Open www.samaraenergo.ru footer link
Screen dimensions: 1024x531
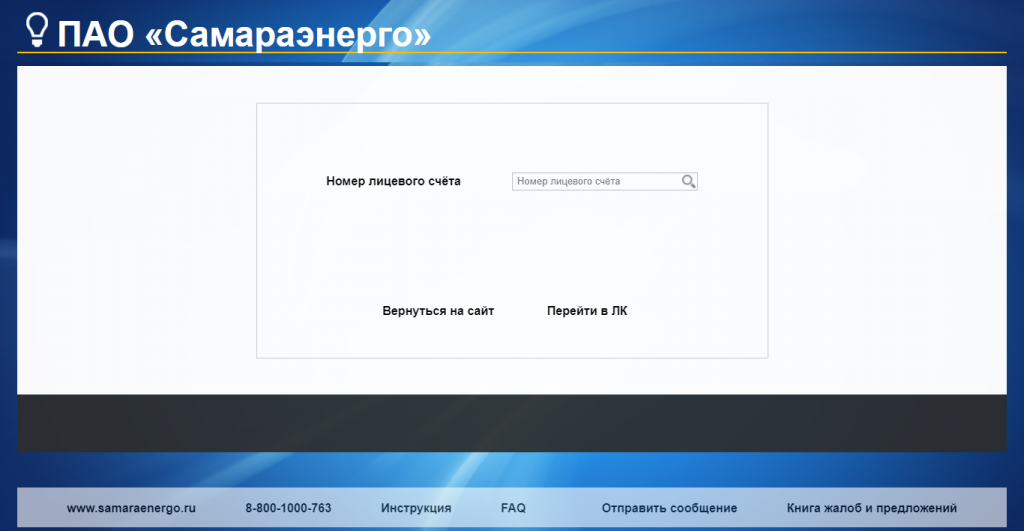pos(131,508)
